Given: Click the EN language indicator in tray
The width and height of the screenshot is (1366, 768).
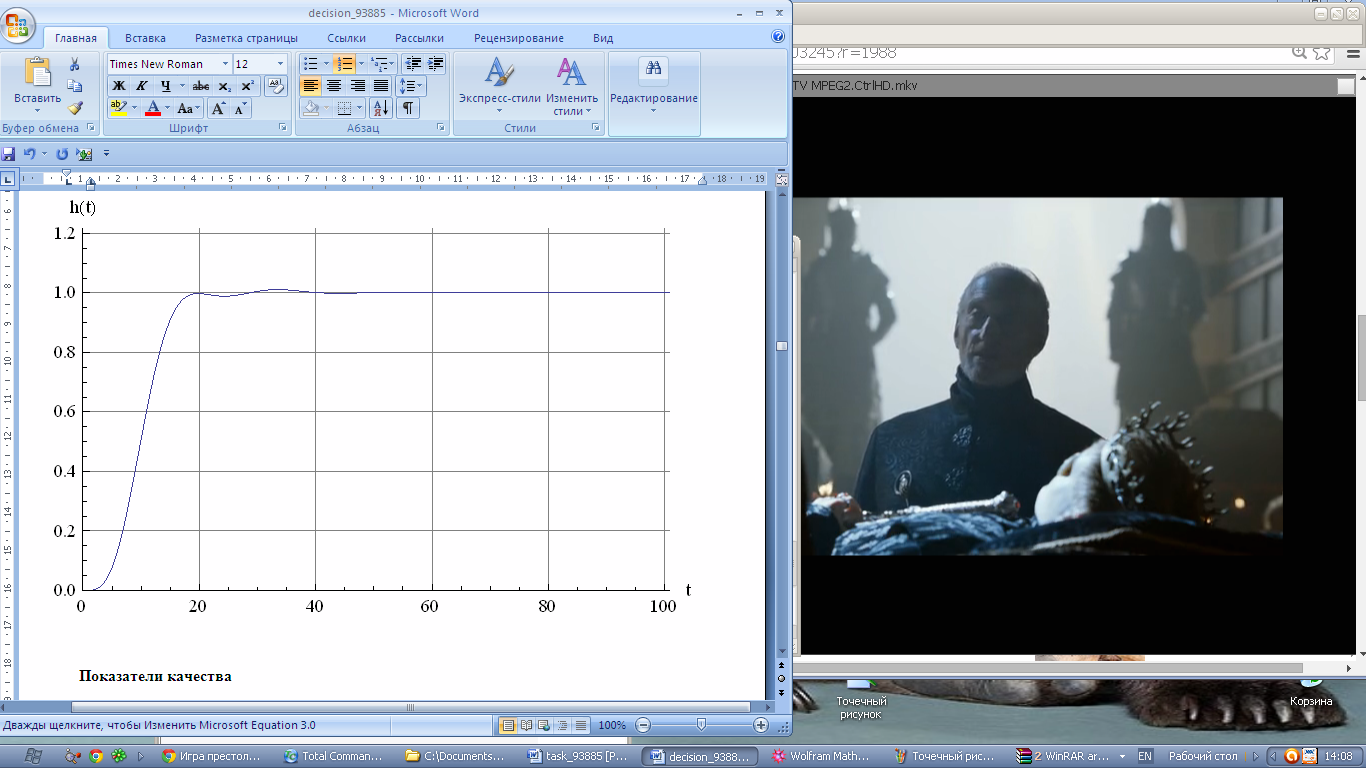Looking at the screenshot, I should (x=1146, y=756).
